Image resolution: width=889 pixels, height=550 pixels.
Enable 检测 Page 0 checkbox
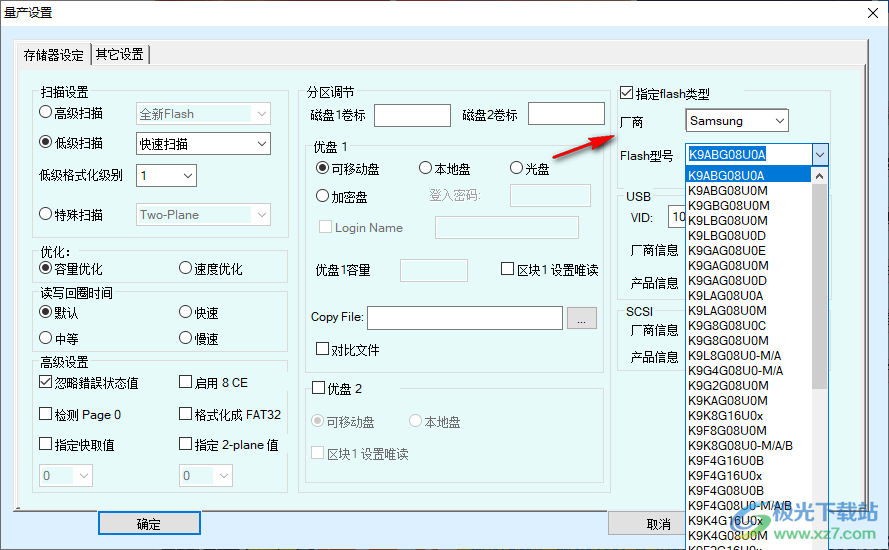[x=45, y=414]
